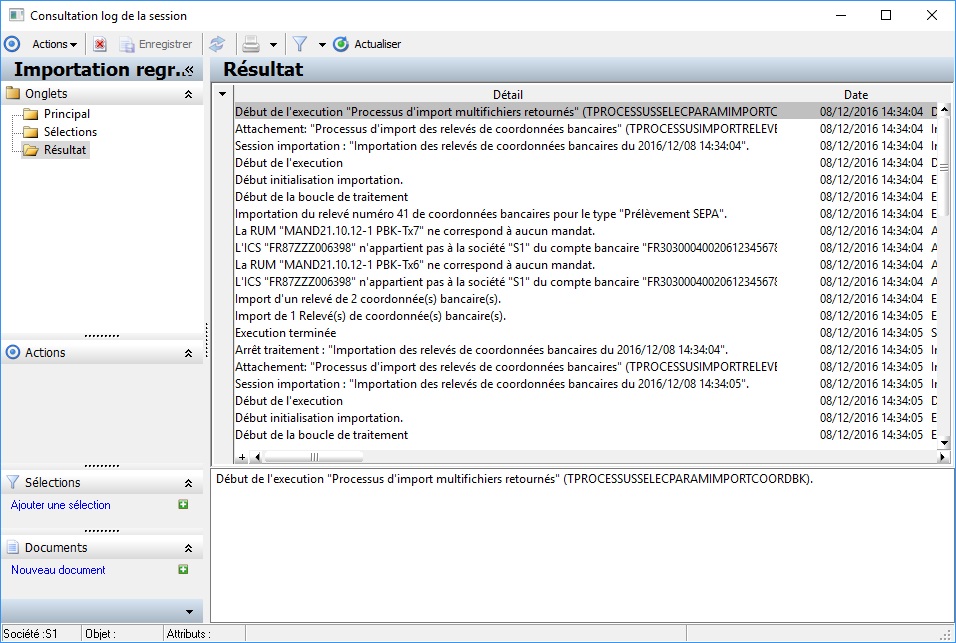Click the down arrow at bottom of left panel
The image size is (956, 643).
(x=189, y=611)
